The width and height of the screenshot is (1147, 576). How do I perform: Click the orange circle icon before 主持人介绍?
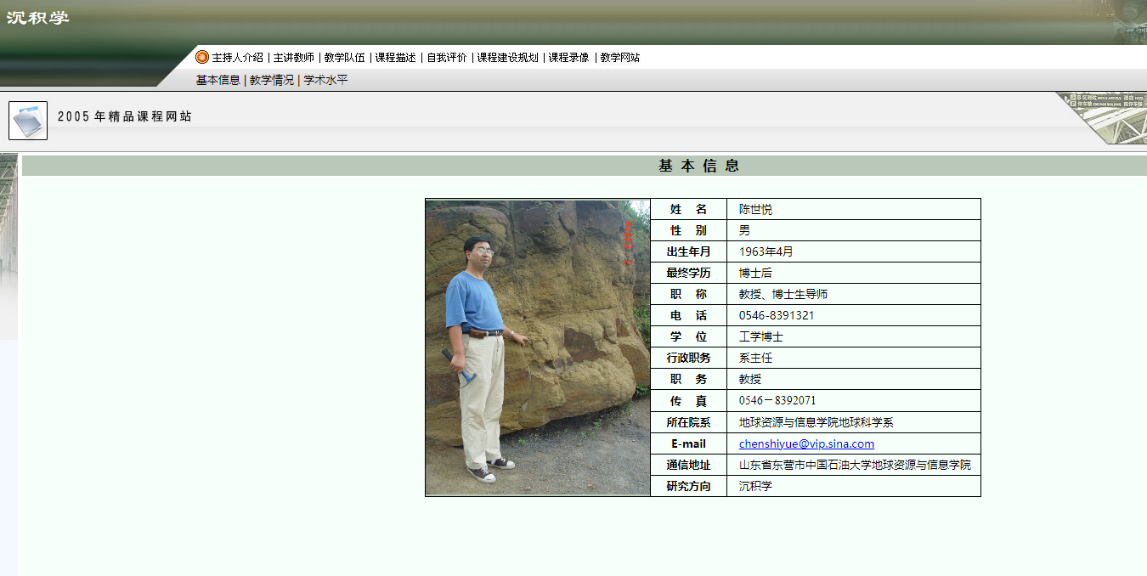coord(202,57)
